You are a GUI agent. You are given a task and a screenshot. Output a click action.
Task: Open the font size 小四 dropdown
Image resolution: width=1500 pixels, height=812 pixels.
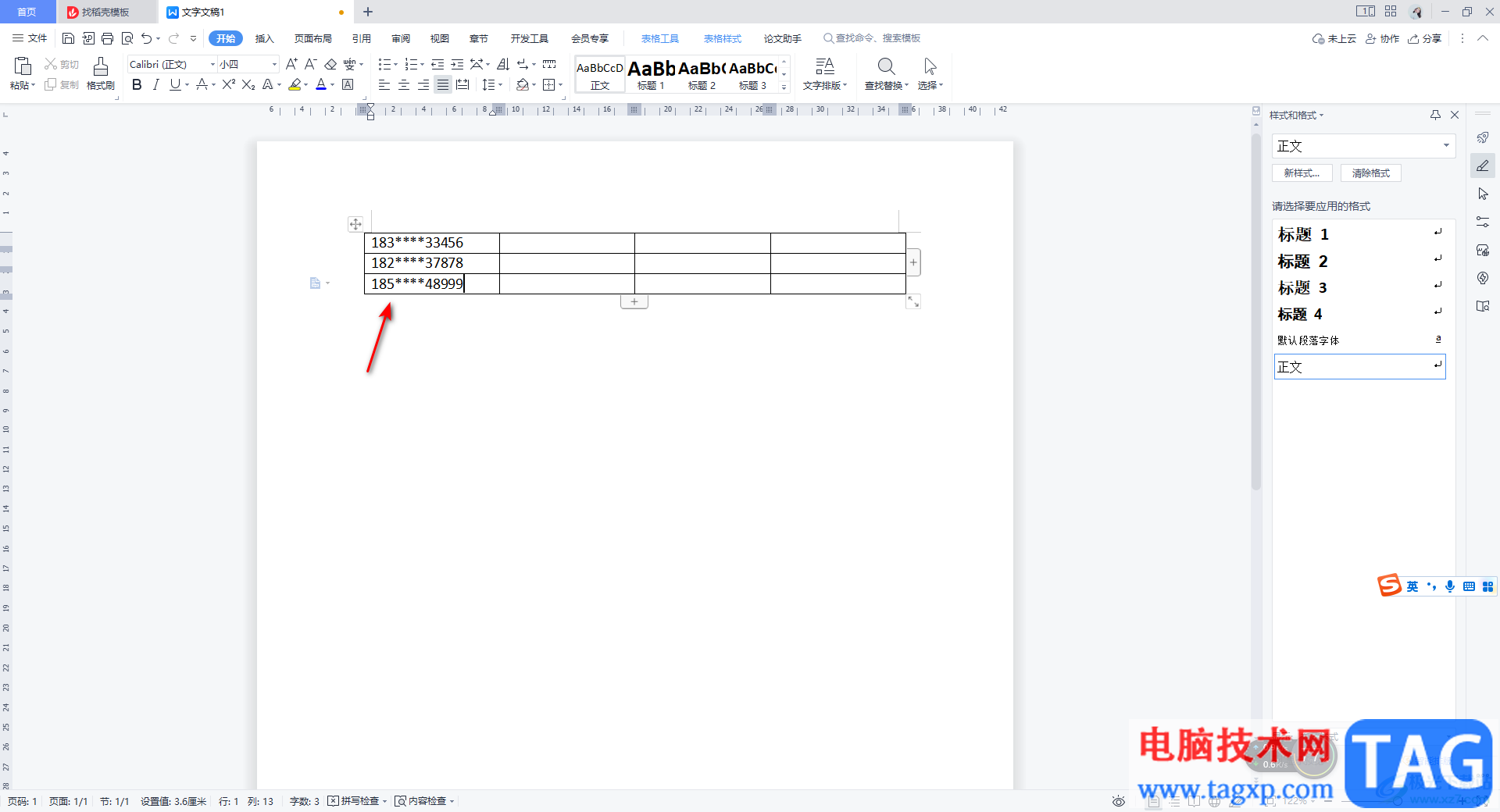point(274,64)
